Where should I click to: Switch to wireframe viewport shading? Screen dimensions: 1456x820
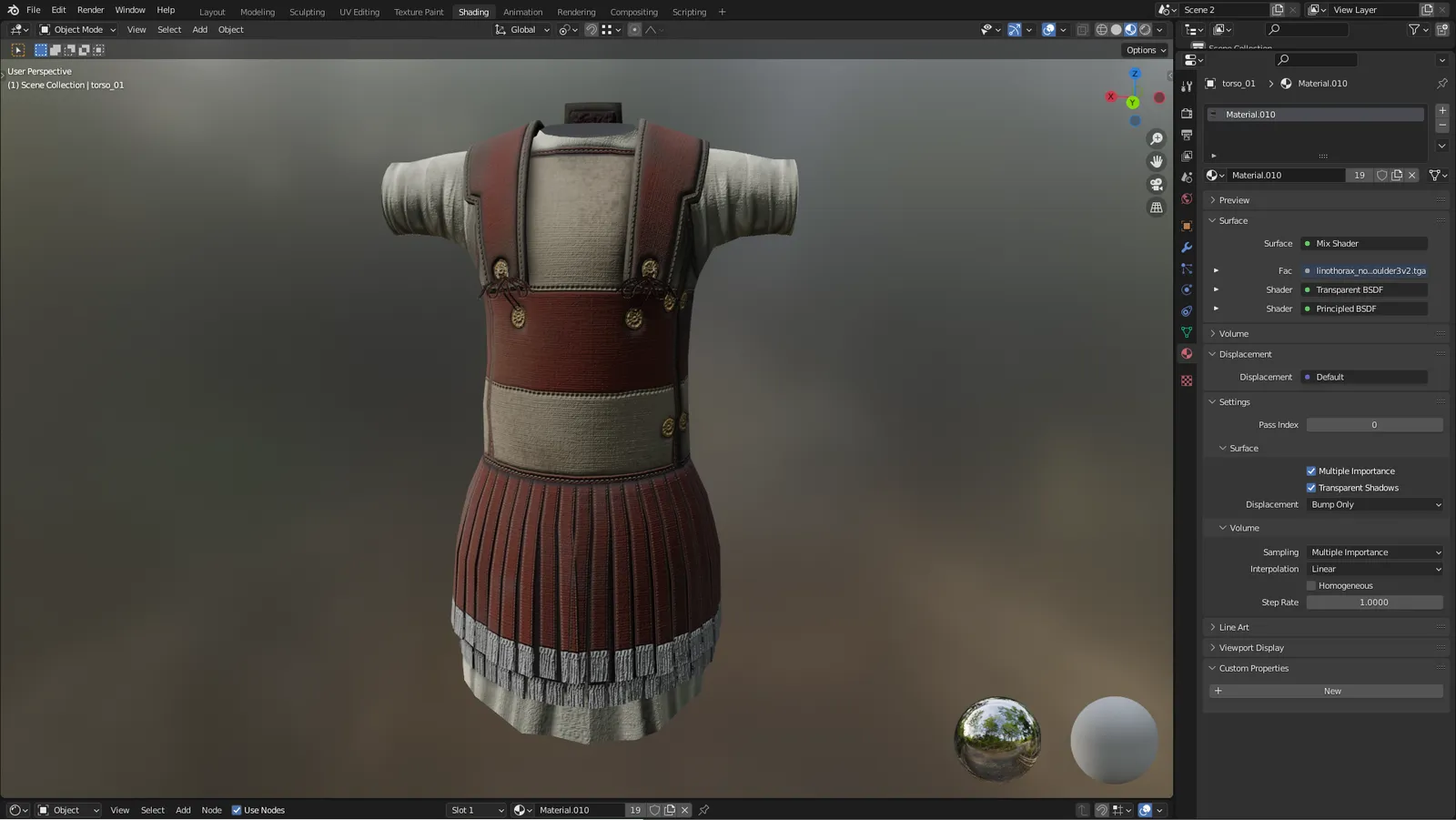point(1101,30)
